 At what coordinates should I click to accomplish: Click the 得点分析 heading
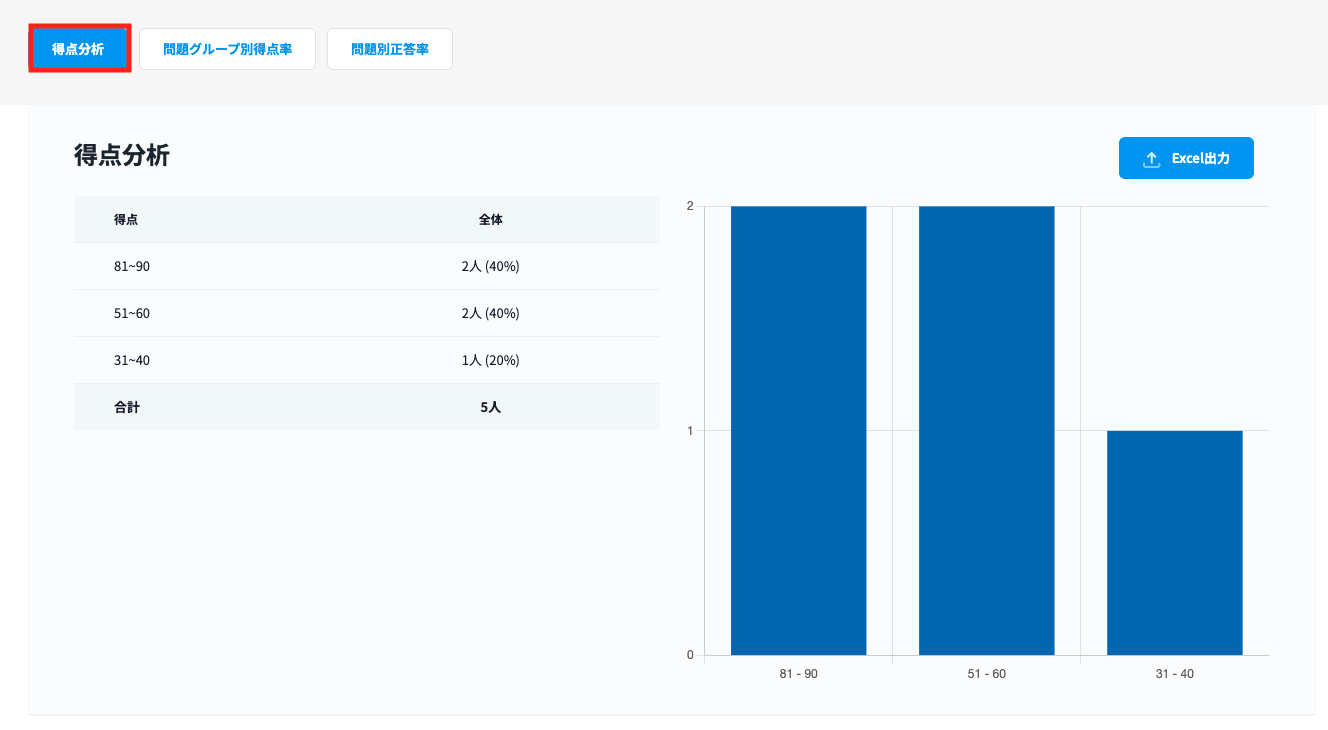click(122, 155)
